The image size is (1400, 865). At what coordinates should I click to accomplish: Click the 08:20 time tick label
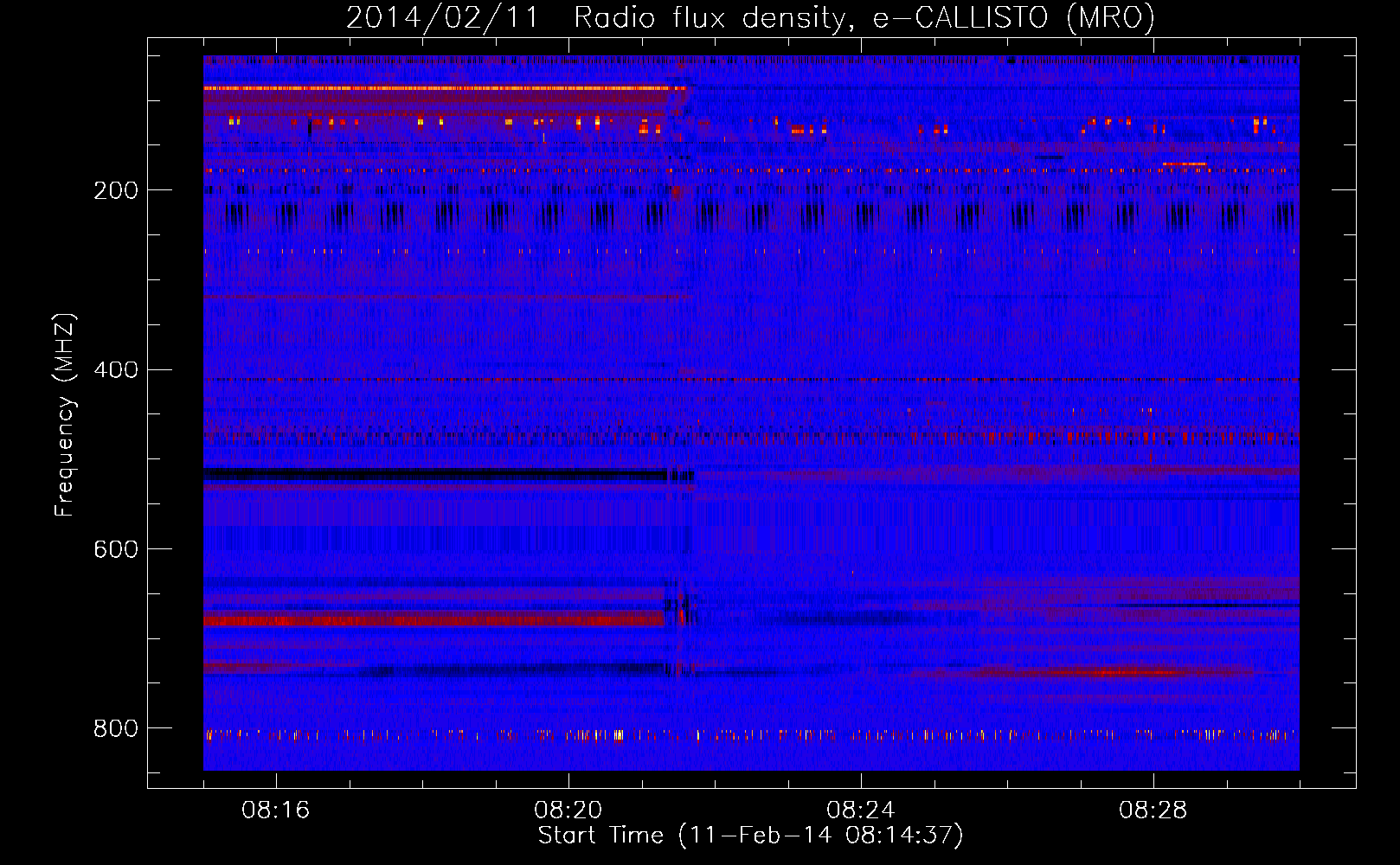[568, 811]
